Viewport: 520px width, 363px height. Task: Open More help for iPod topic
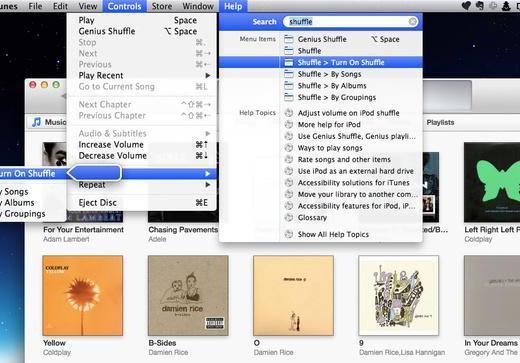pyautogui.click(x=351, y=125)
